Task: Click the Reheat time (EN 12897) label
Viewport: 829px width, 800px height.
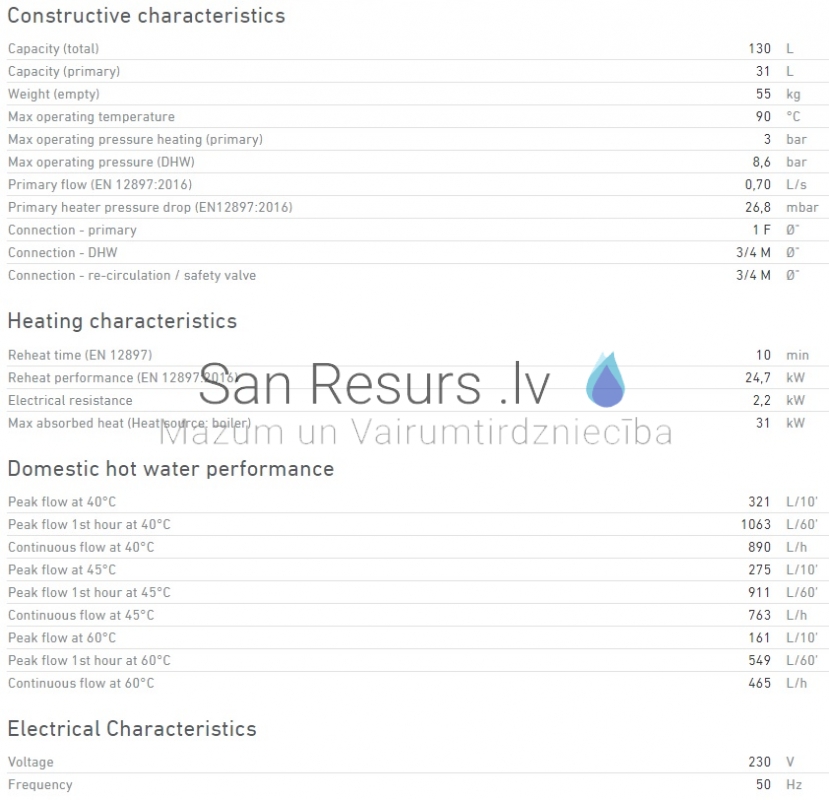Action: click(80, 355)
